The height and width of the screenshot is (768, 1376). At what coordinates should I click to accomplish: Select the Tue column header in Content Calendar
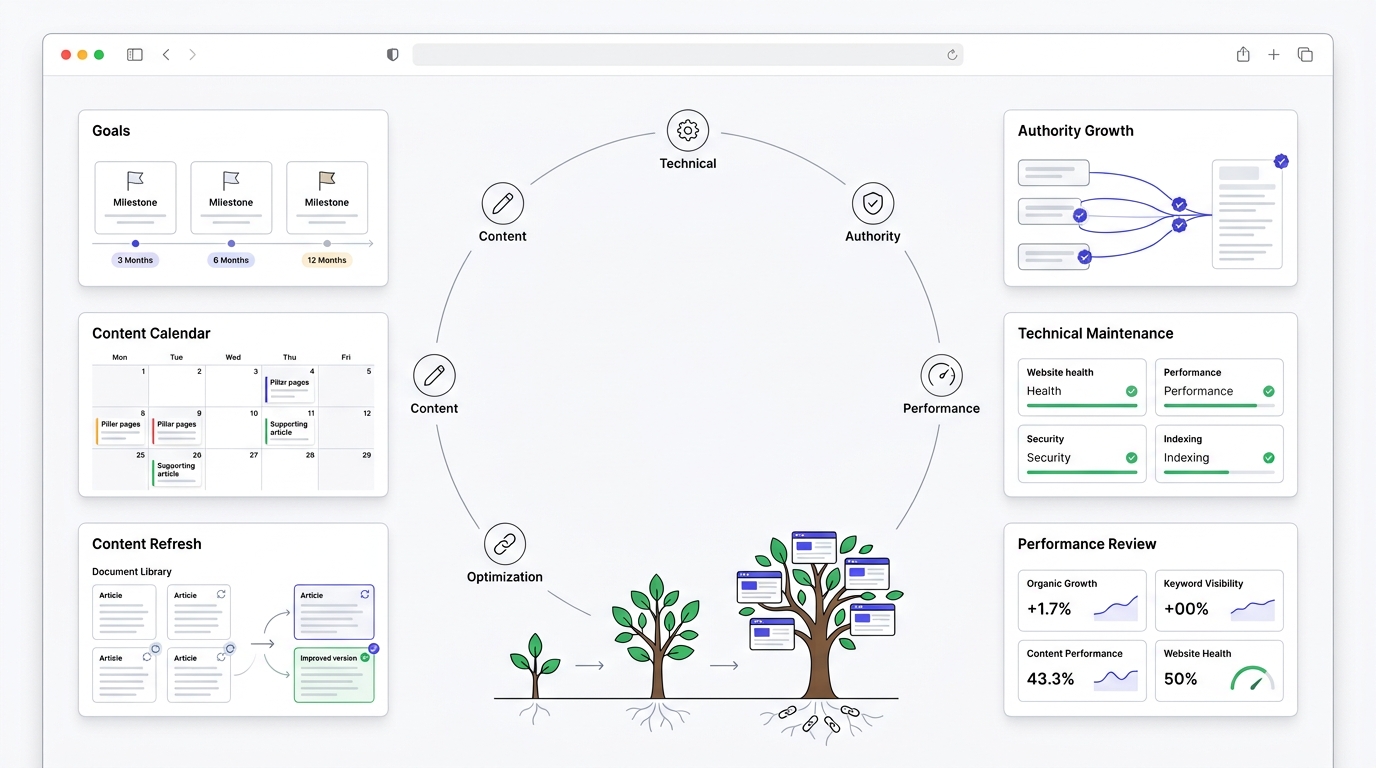176,357
